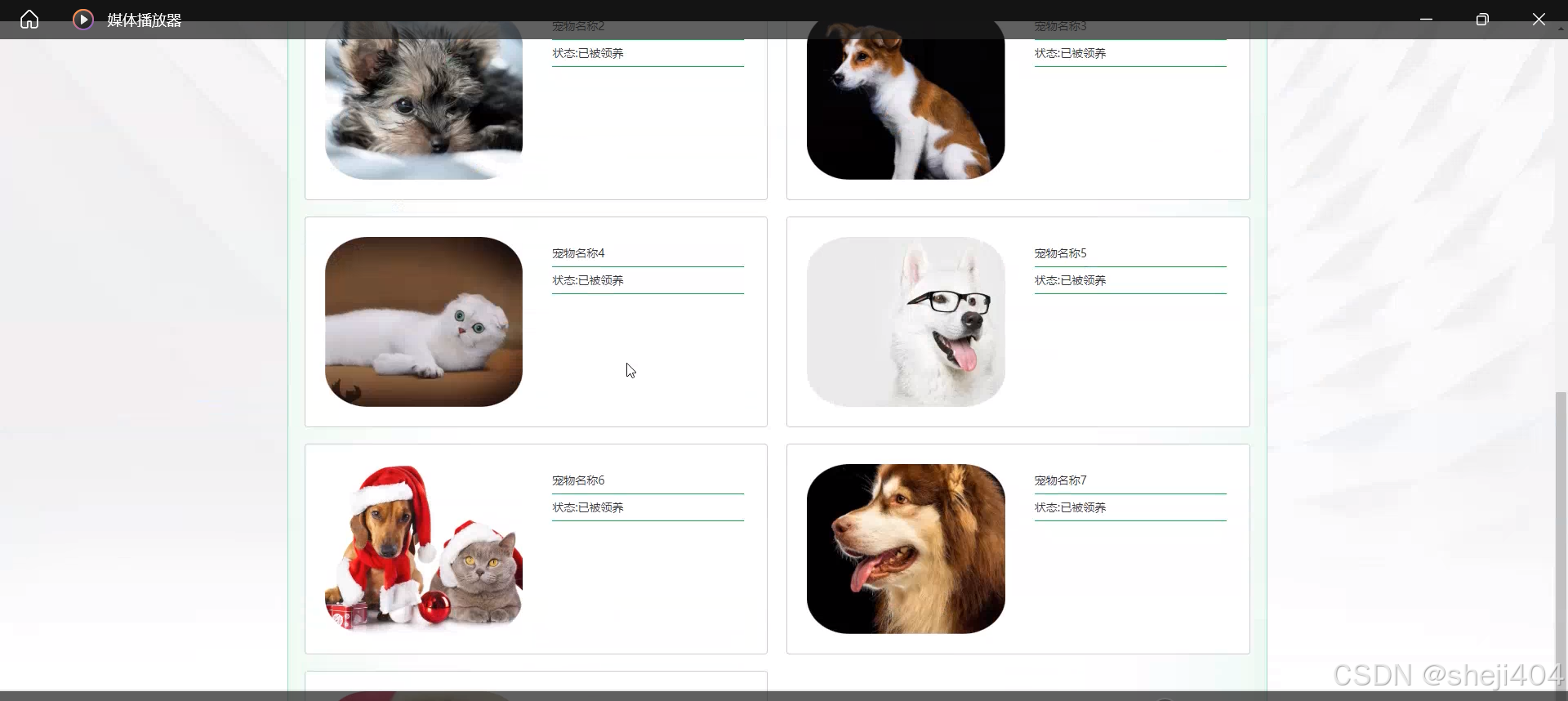Screen dimensions: 1568x701
Task: Open the white dog with glasses photo
Action: pos(906,322)
